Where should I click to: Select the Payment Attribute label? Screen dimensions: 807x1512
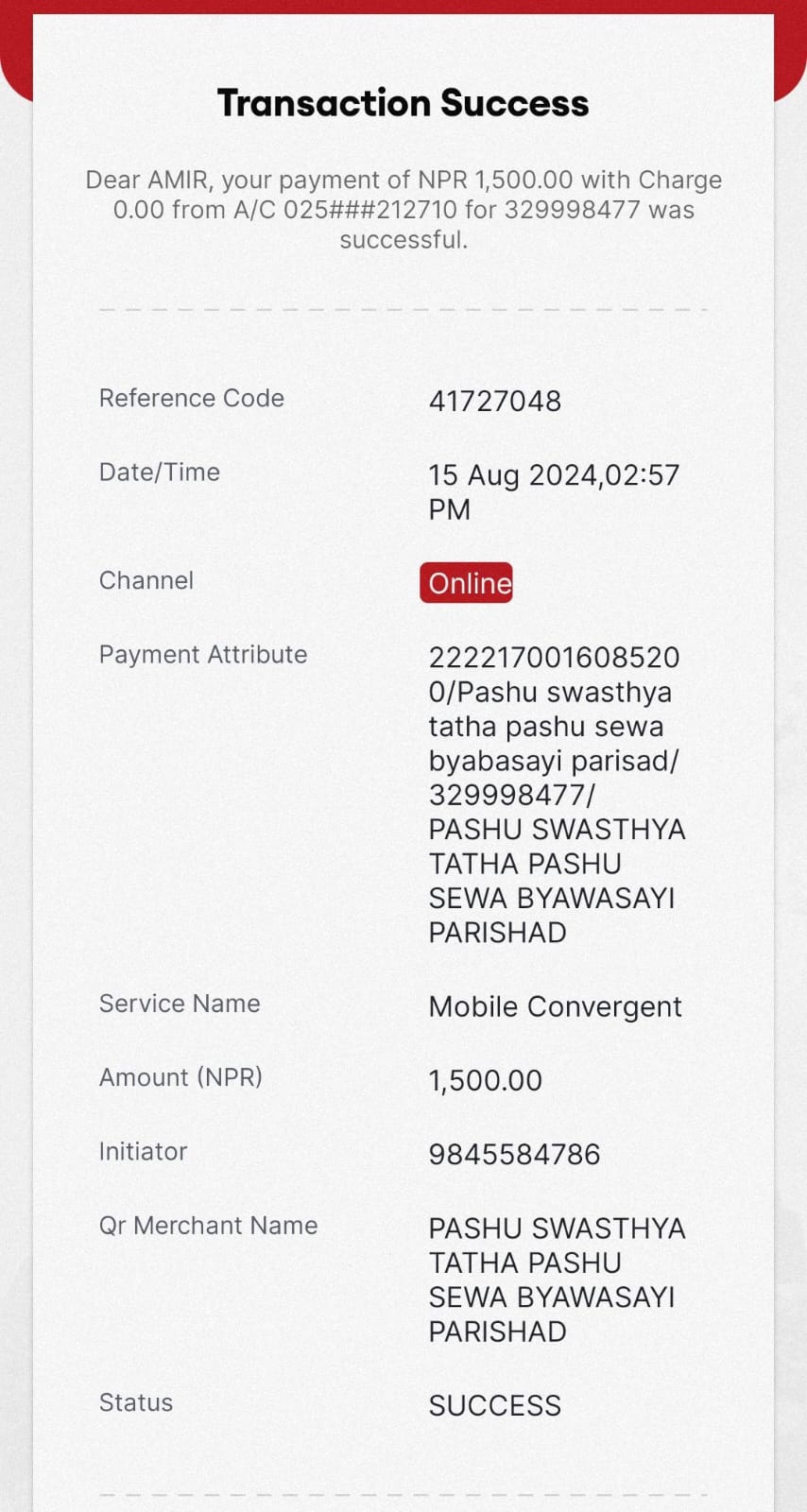coord(203,654)
